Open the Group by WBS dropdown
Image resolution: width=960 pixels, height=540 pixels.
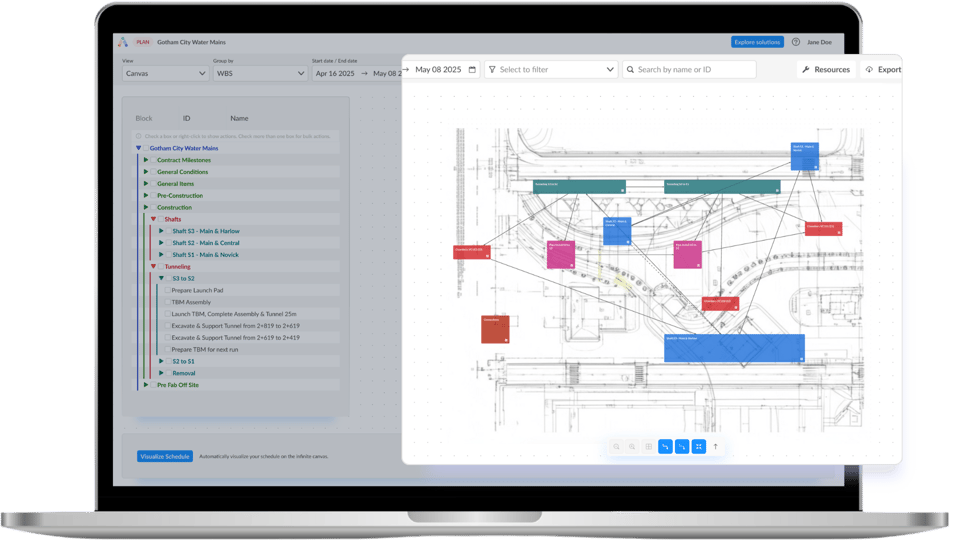(260, 73)
